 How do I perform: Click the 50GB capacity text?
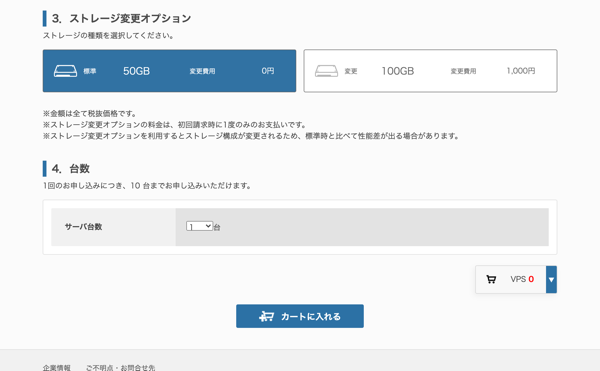(x=136, y=71)
